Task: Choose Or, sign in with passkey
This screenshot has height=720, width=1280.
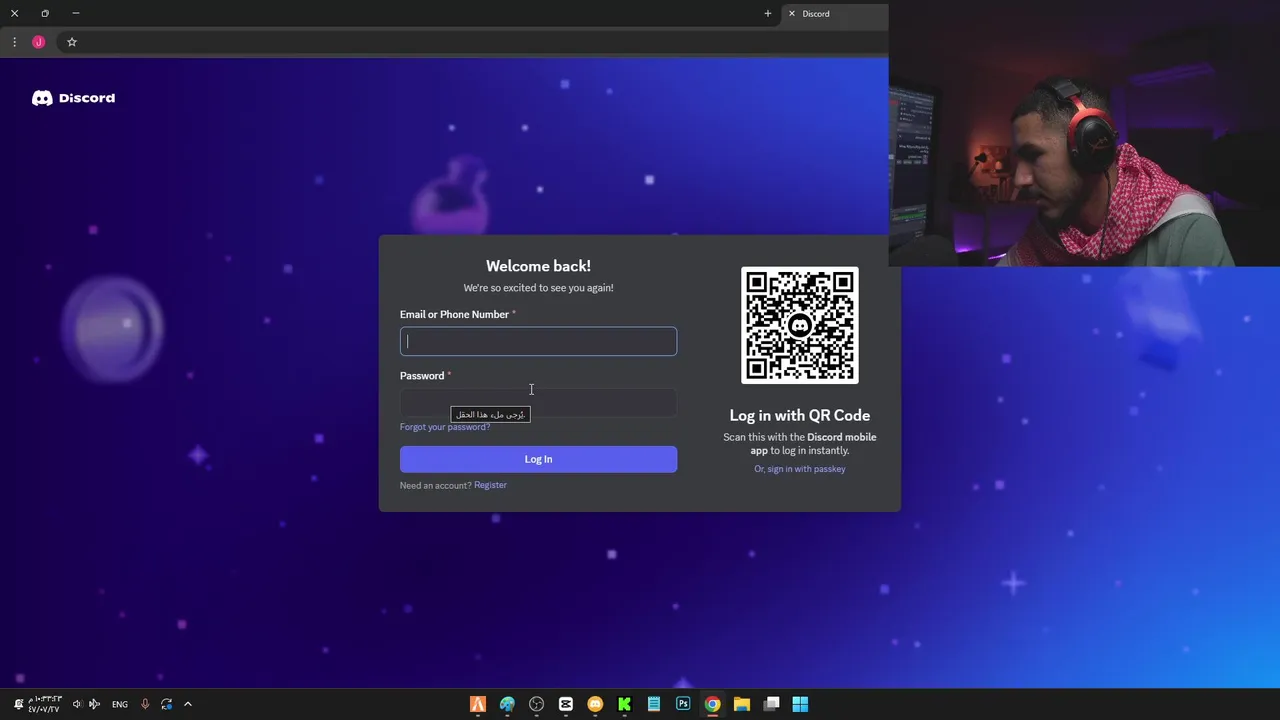Action: point(800,469)
